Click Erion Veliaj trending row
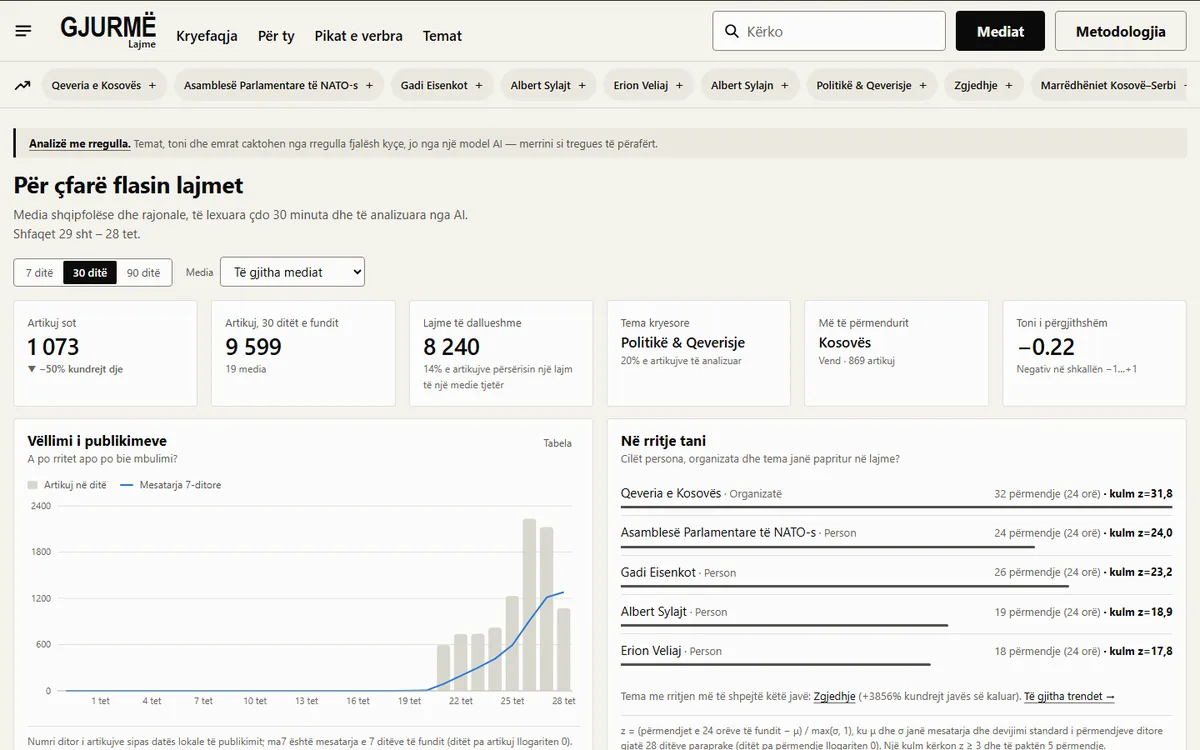The height and width of the screenshot is (750, 1200). 896,652
